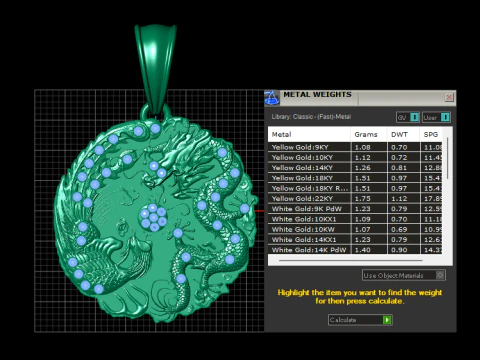Select the White Gold:14K PdW row
Image resolution: width=480 pixels, height=360 pixels.
point(355,250)
